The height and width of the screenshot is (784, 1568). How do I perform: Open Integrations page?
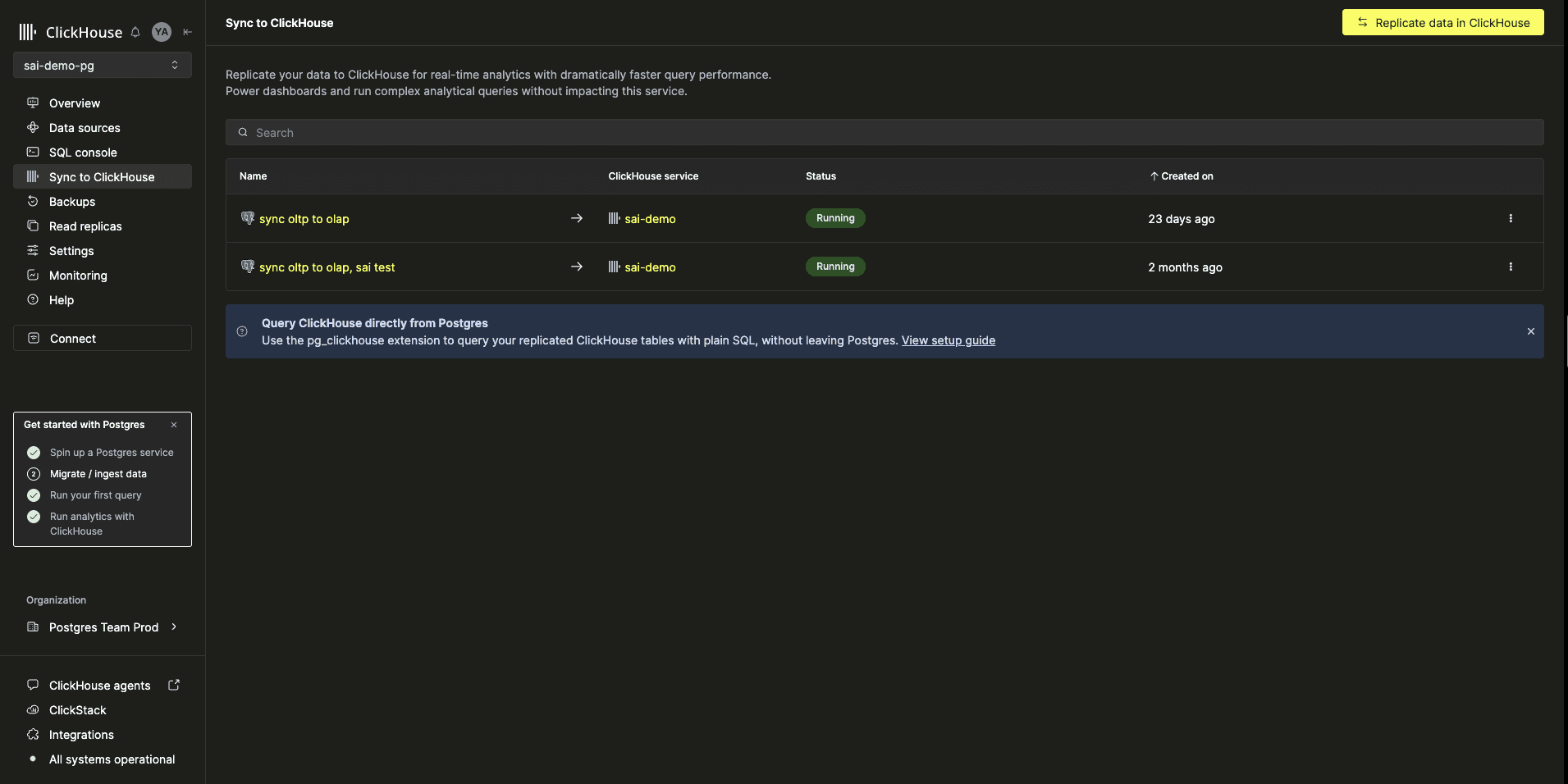pyautogui.click(x=81, y=735)
